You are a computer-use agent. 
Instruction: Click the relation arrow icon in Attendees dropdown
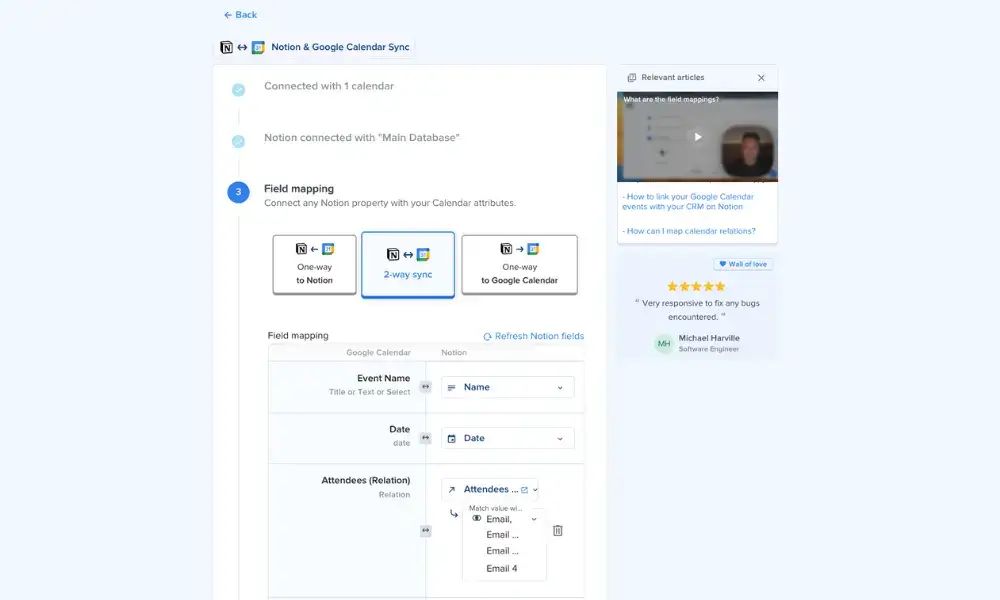[452, 490]
